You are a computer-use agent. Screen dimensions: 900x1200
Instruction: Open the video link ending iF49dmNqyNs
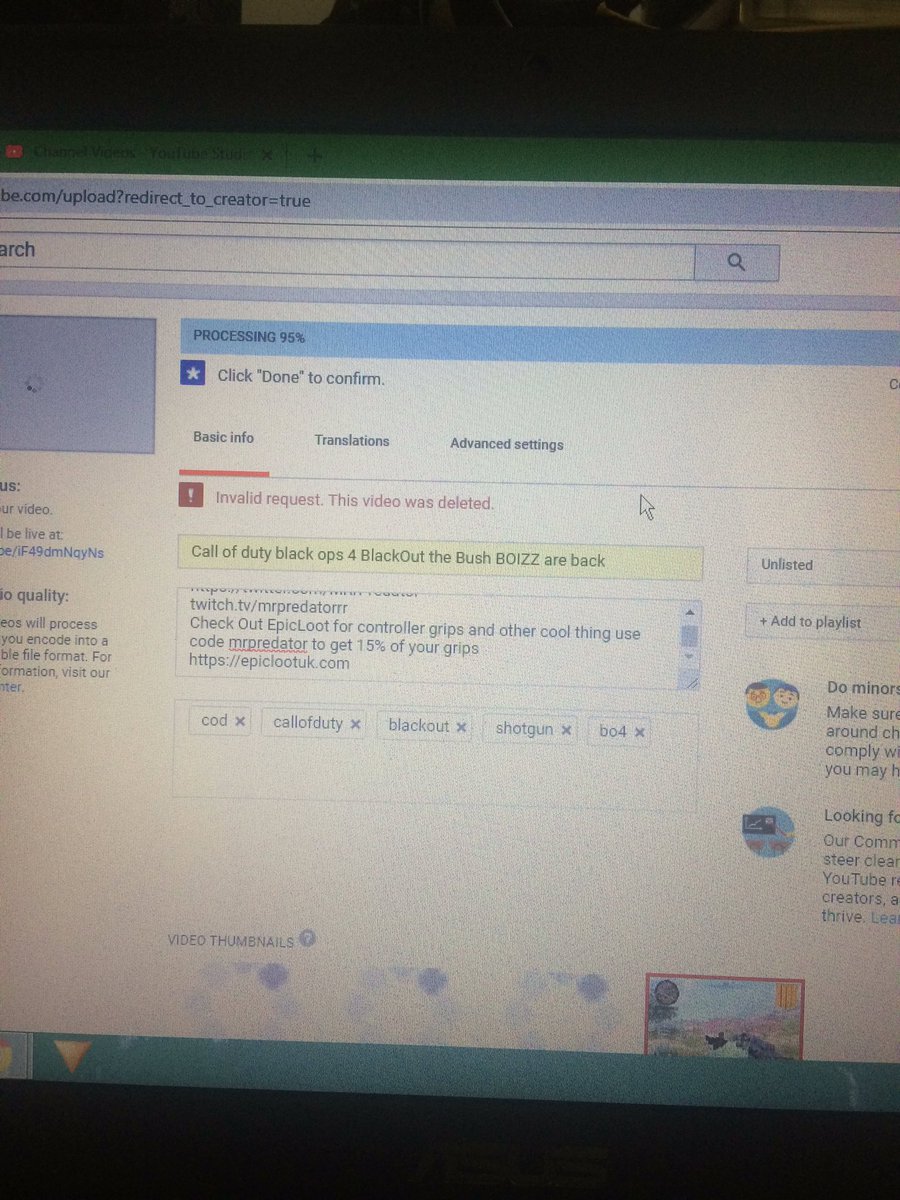tap(51, 552)
